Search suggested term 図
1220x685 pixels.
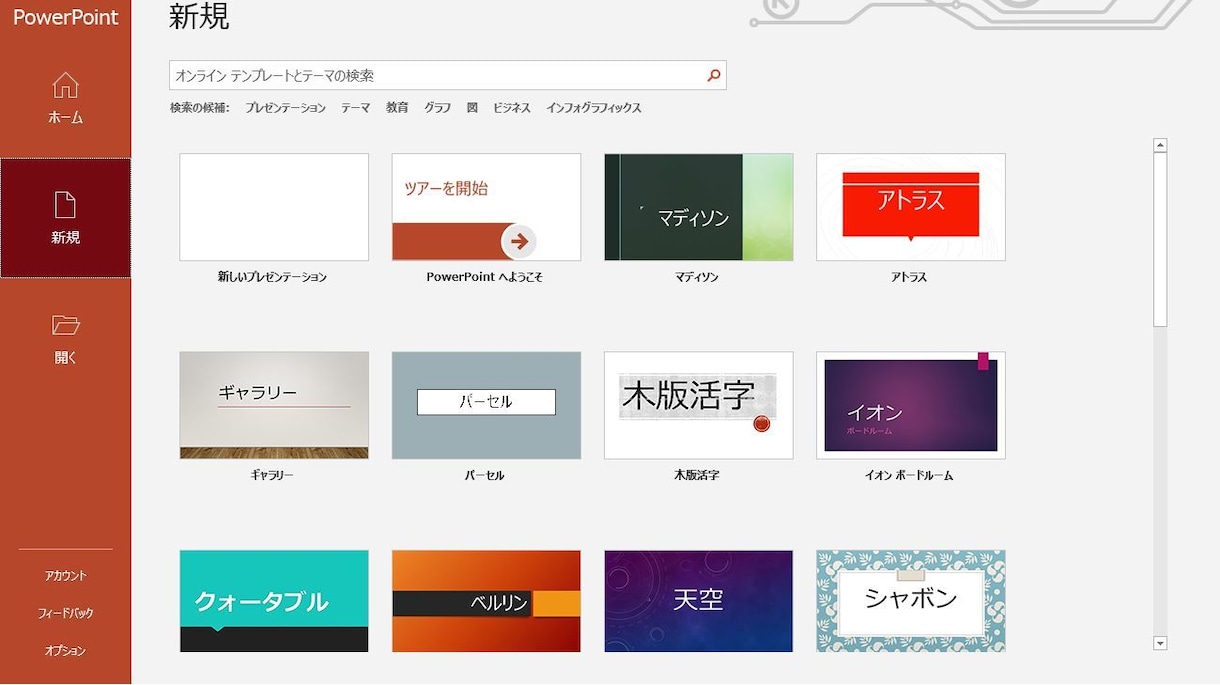472,108
